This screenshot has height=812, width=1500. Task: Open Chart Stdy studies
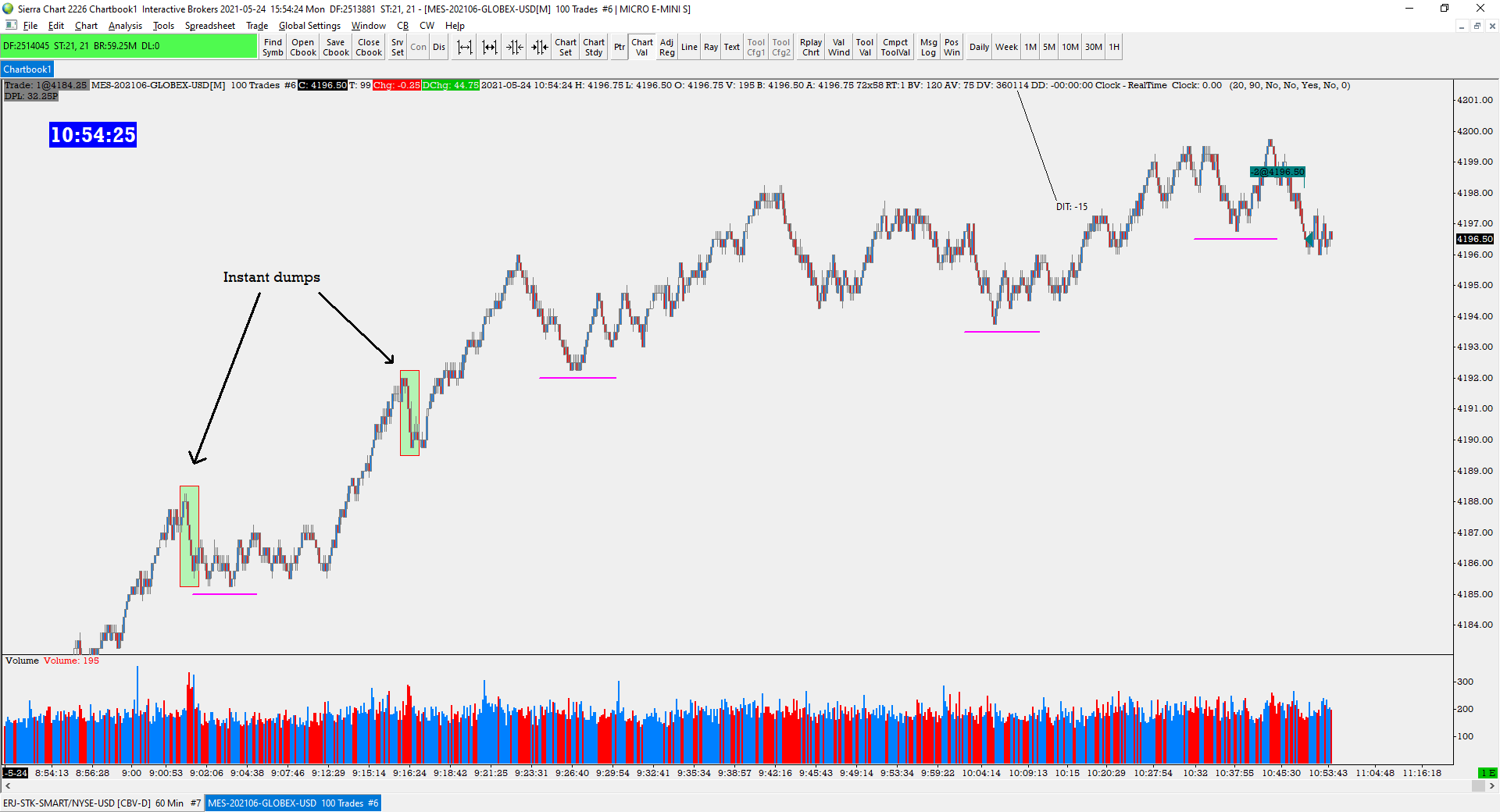[594, 47]
